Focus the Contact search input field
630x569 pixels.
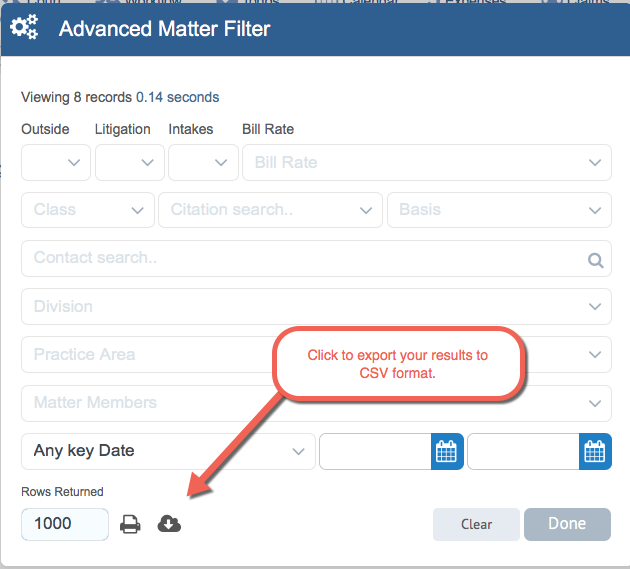[x=317, y=258]
